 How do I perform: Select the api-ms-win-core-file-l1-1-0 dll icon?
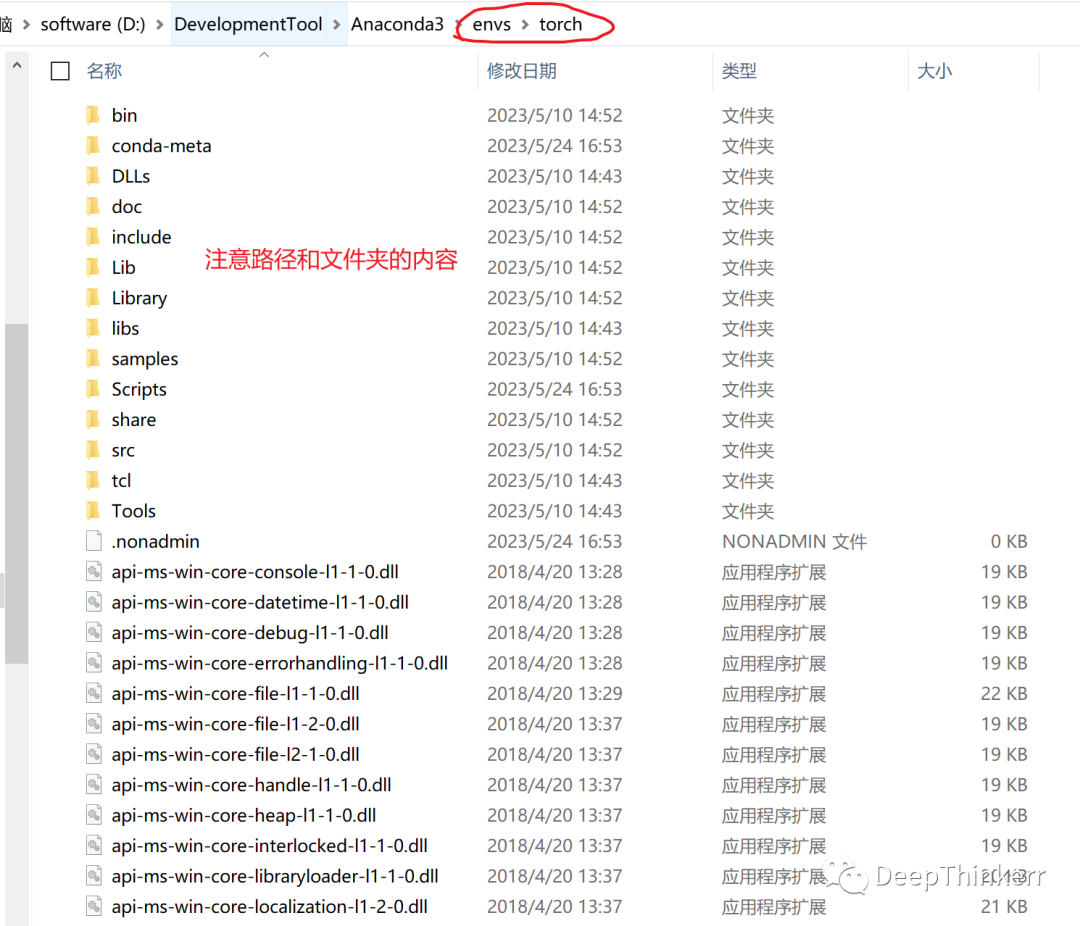(x=94, y=692)
